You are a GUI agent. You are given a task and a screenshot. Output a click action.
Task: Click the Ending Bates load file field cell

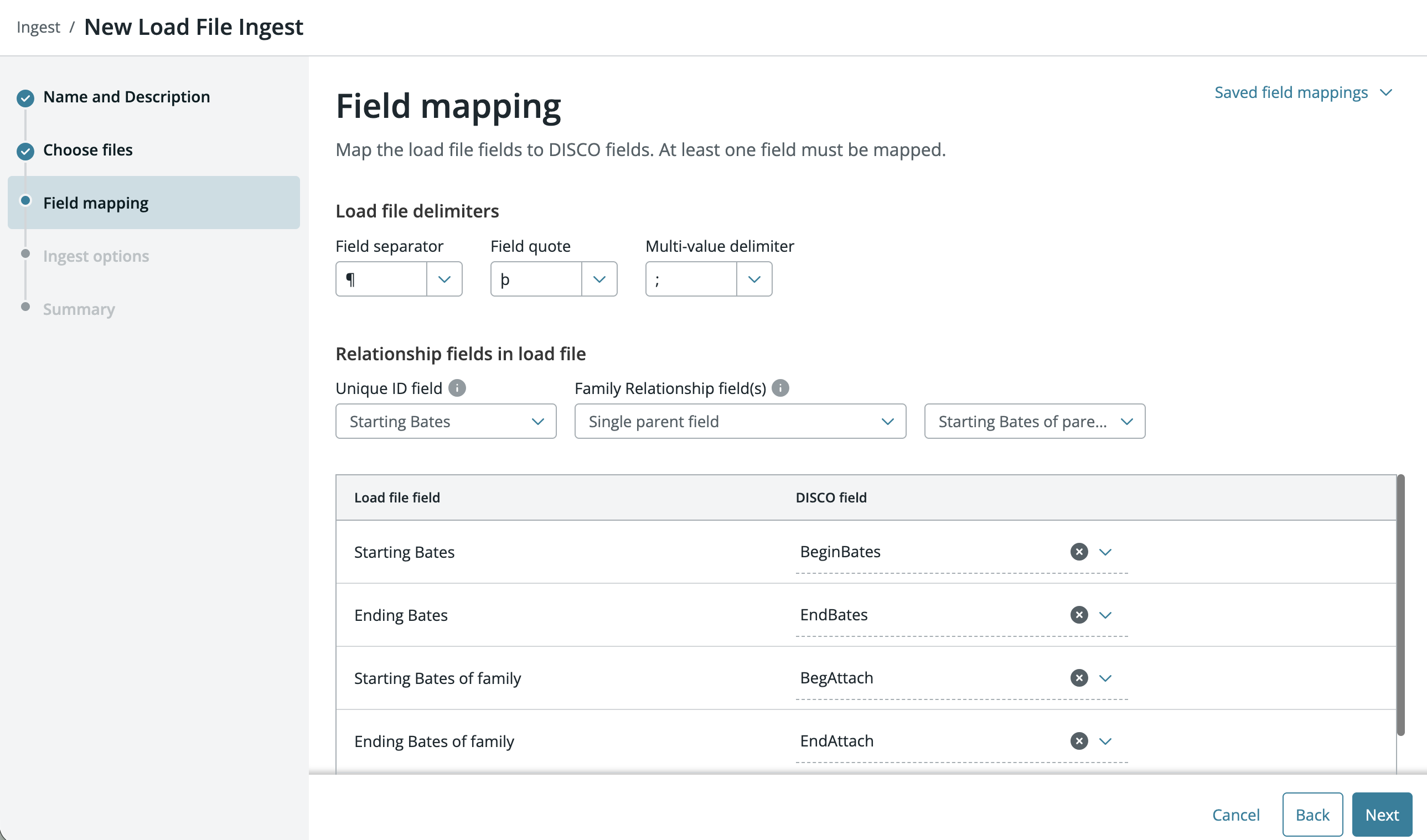point(401,615)
